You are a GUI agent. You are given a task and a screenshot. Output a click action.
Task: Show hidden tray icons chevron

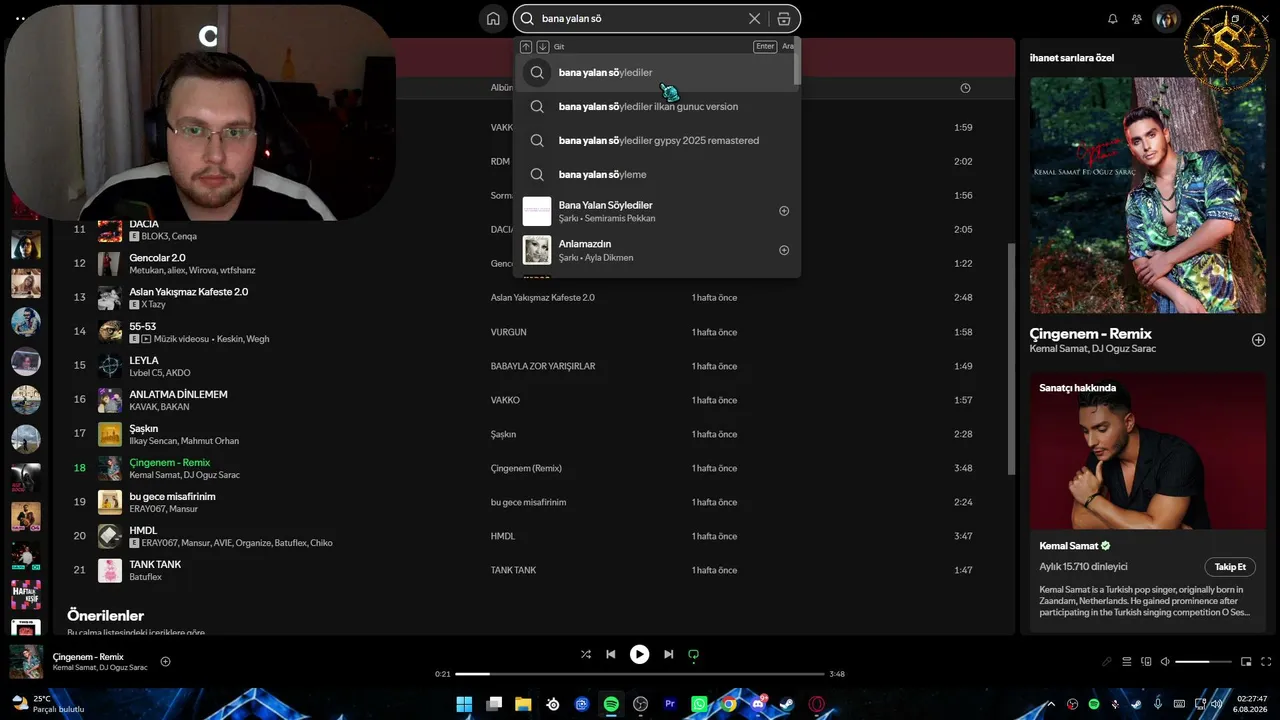coord(1051,704)
